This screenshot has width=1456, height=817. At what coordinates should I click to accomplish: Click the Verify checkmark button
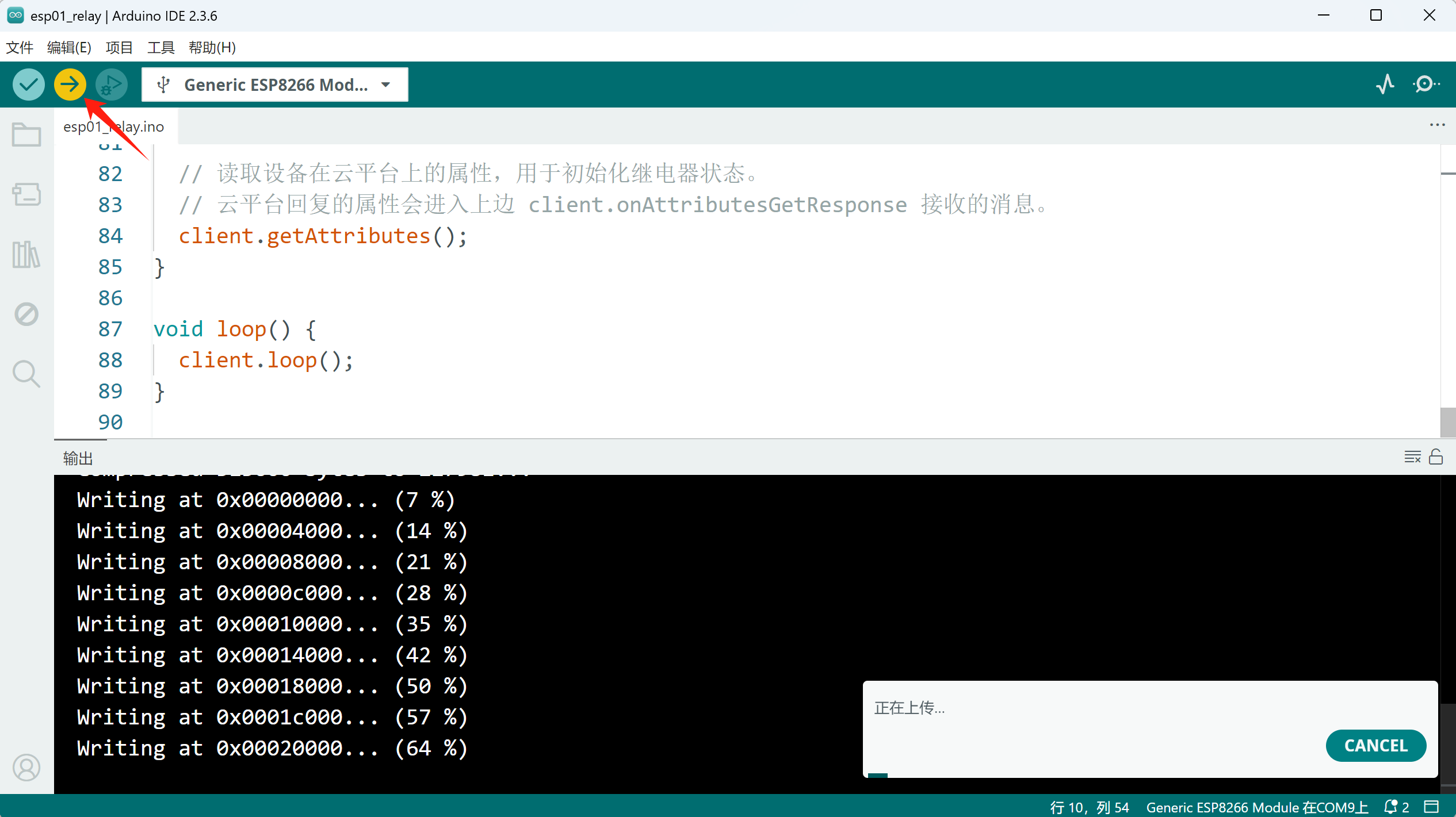[x=28, y=85]
